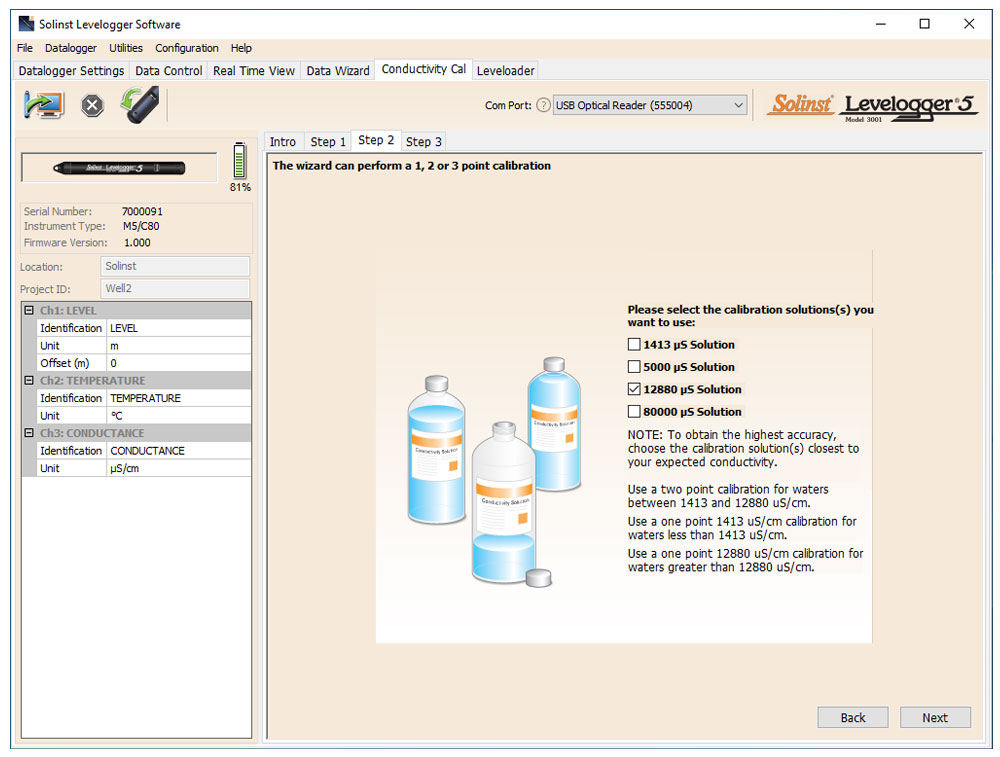Image resolution: width=1000 pixels, height=757 pixels.
Task: Tick the 80000 µS Solution checkbox
Action: [634, 411]
